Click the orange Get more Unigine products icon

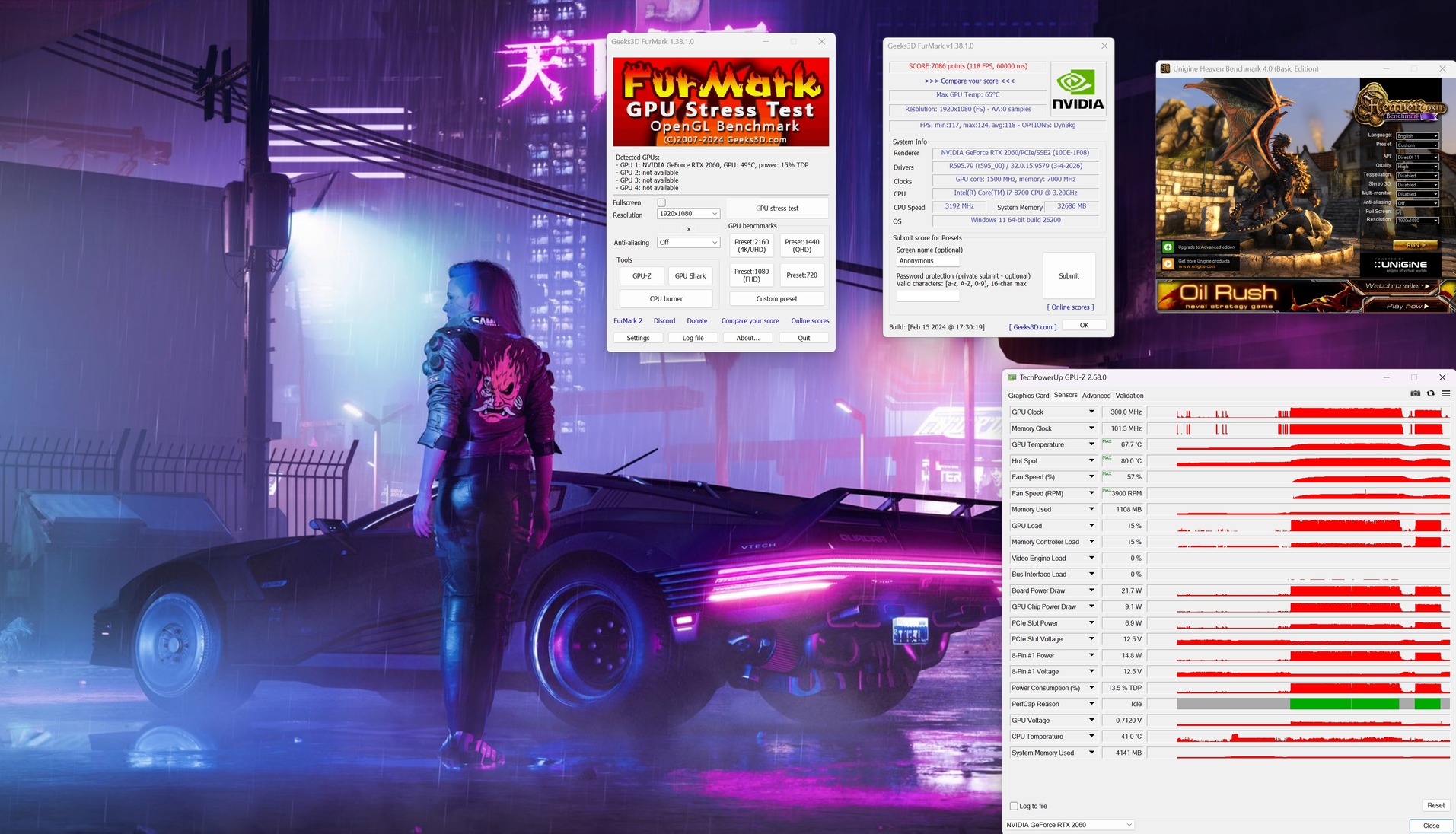[x=1168, y=263]
